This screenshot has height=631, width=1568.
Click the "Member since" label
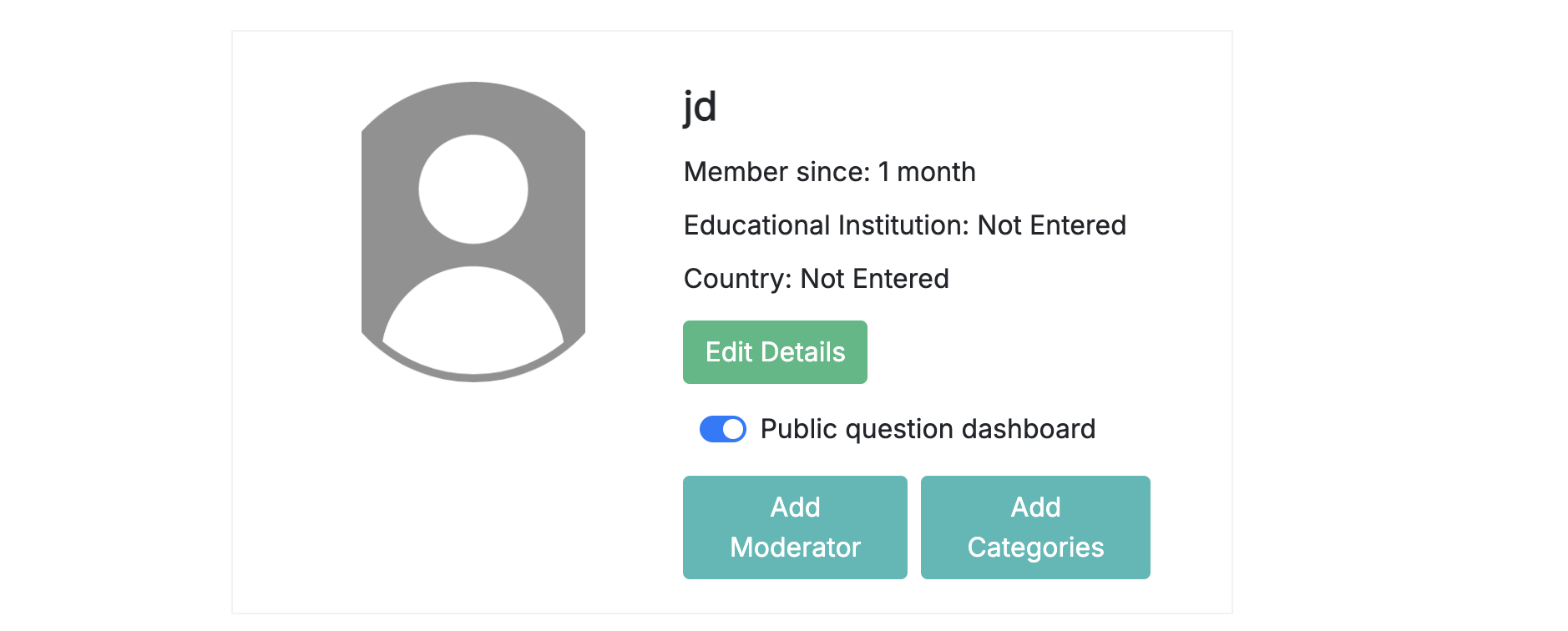[776, 172]
